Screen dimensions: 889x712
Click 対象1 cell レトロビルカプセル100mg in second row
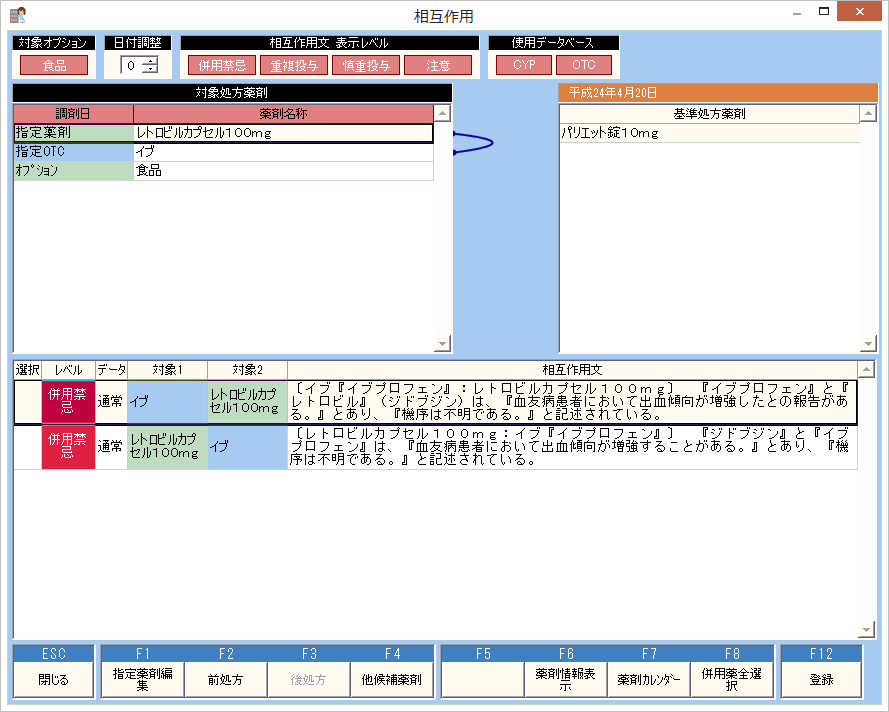[x=167, y=447]
